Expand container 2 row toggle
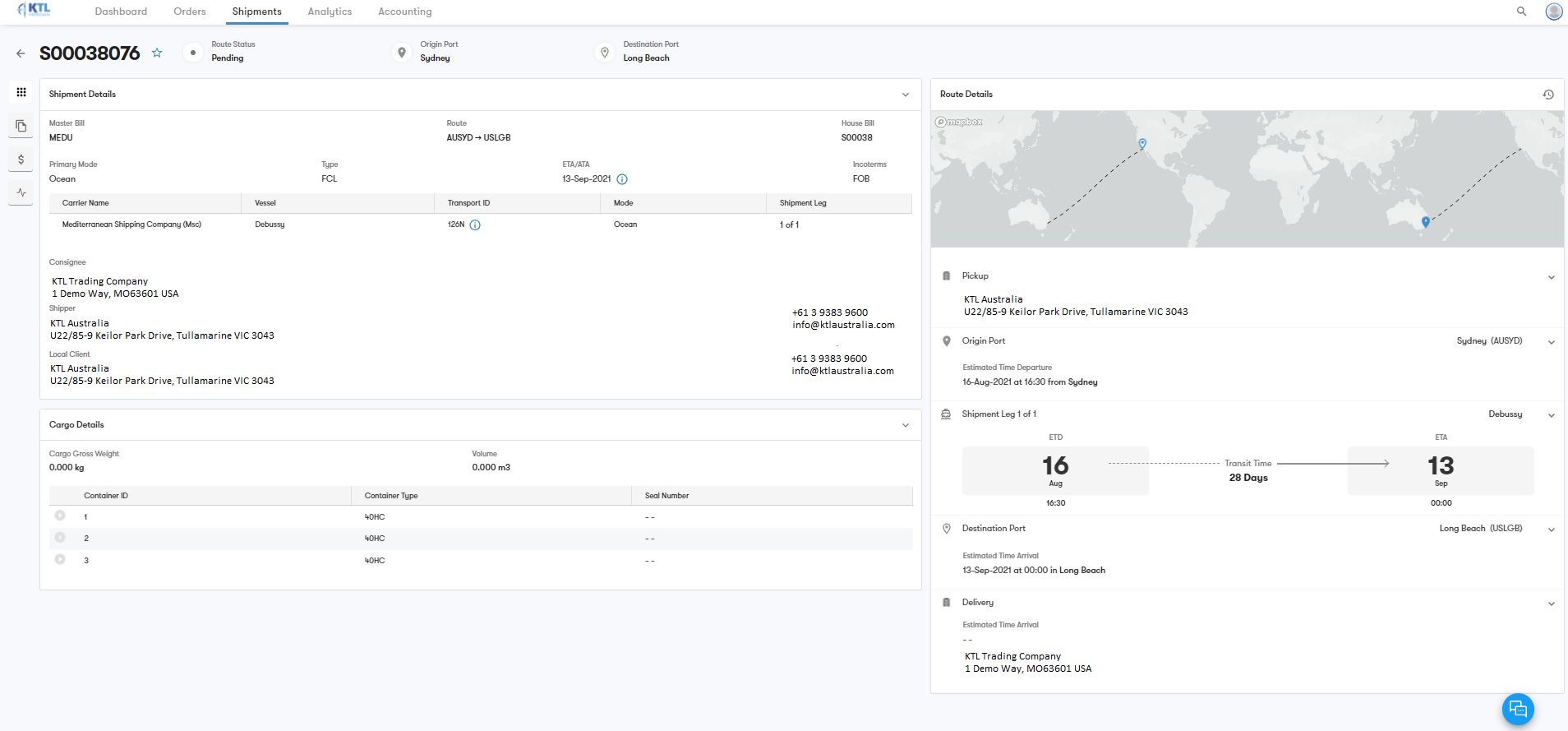The height and width of the screenshot is (731, 1568). click(60, 538)
